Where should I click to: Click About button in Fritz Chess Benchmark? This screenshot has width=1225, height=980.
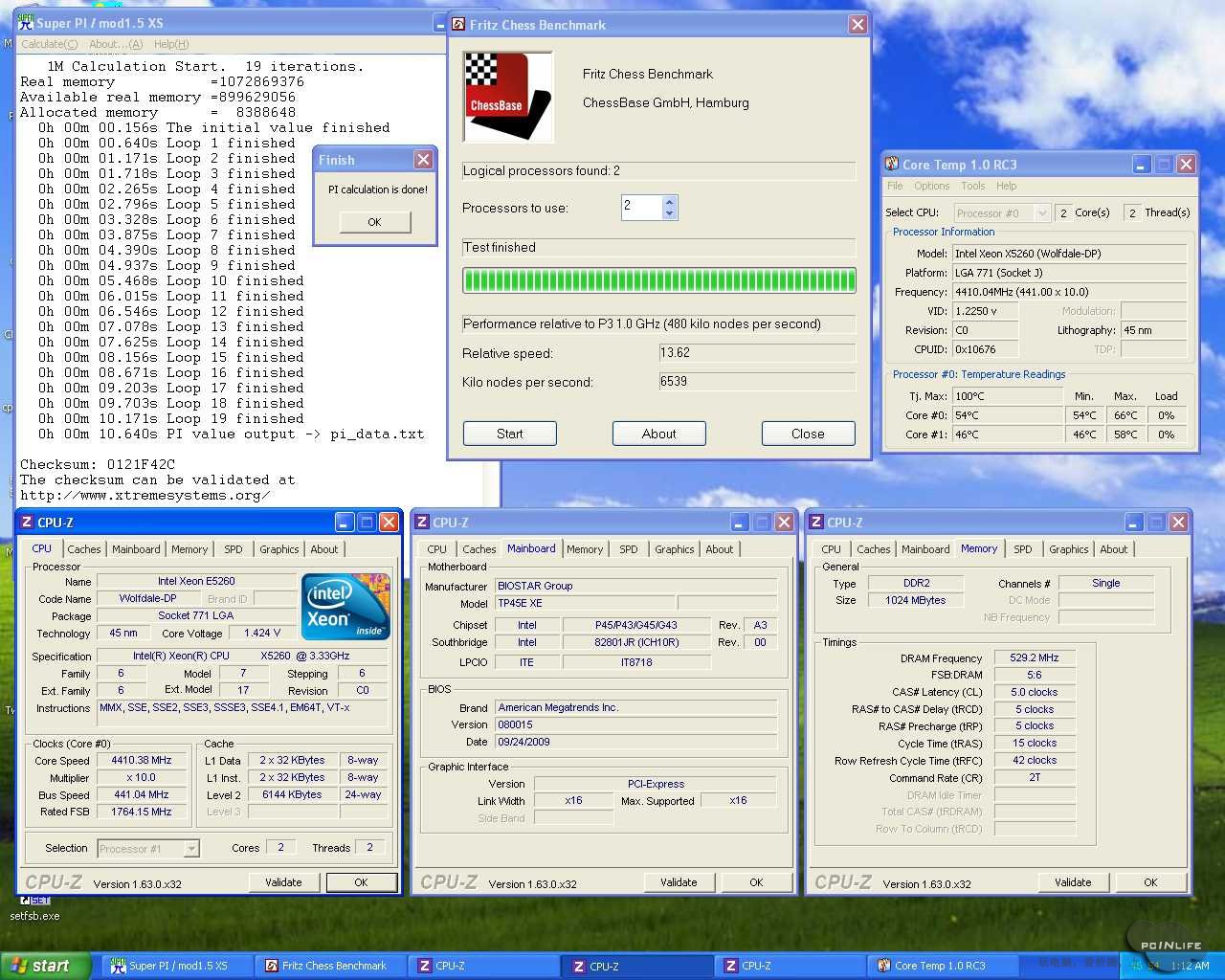(x=659, y=434)
